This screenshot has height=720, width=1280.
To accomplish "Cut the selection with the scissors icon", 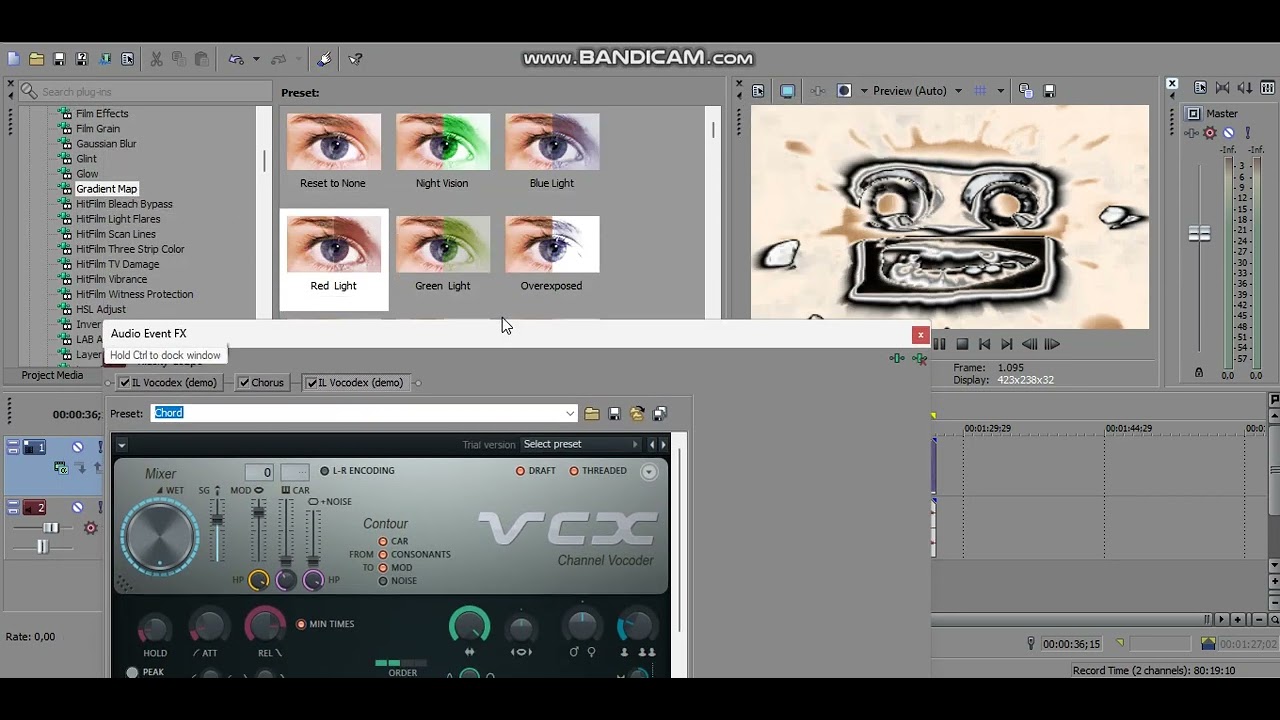I will tap(156, 59).
